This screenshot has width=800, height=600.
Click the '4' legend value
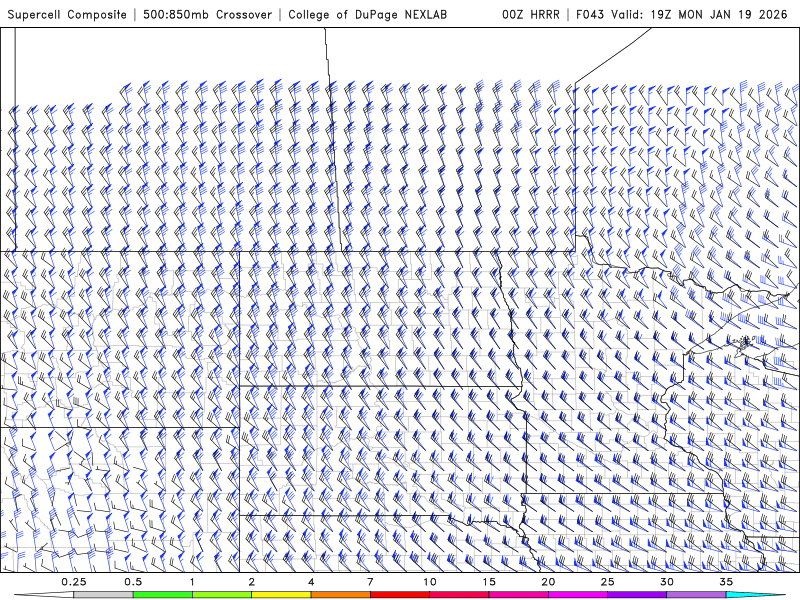pyautogui.click(x=311, y=582)
